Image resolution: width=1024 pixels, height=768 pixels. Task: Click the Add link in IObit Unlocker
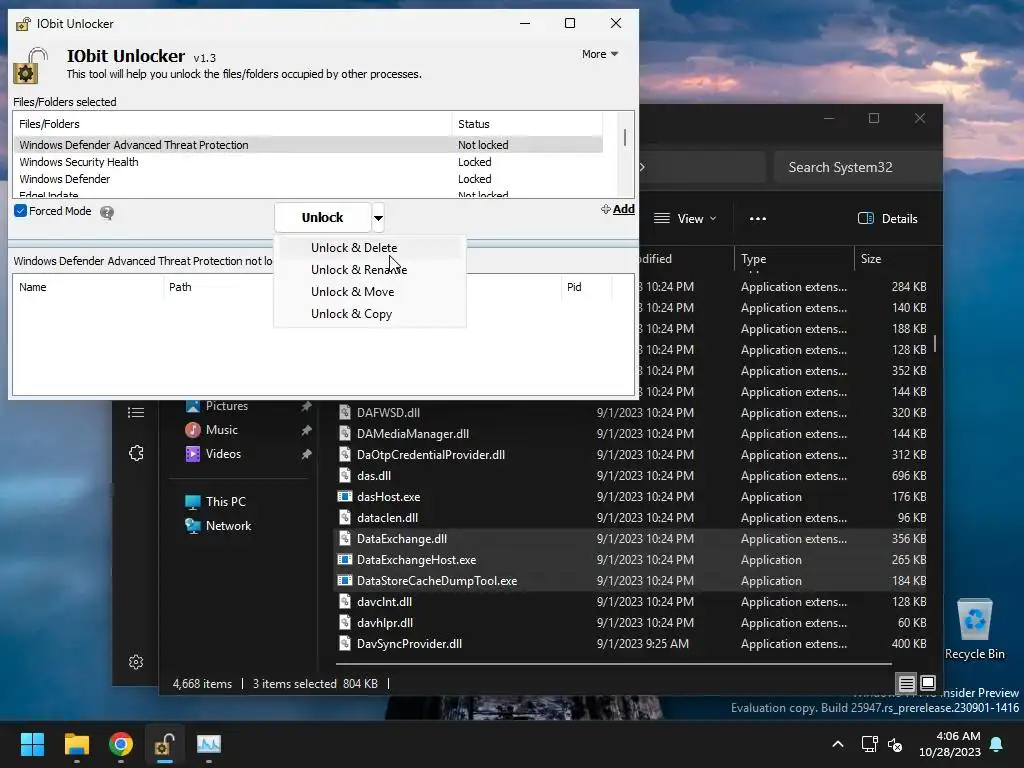pos(618,209)
